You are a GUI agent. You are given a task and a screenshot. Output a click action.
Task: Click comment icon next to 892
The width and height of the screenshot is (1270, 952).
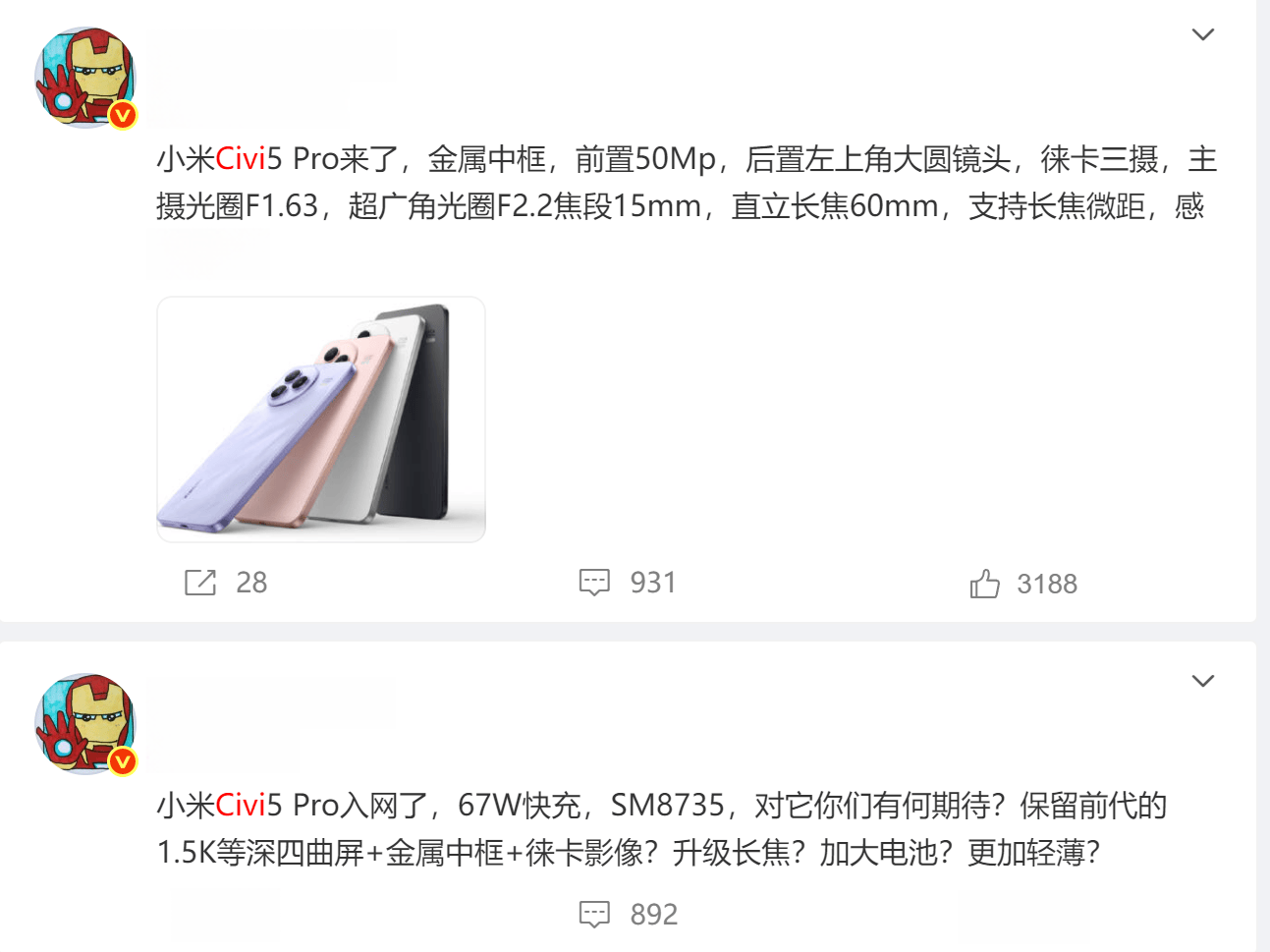click(x=594, y=915)
